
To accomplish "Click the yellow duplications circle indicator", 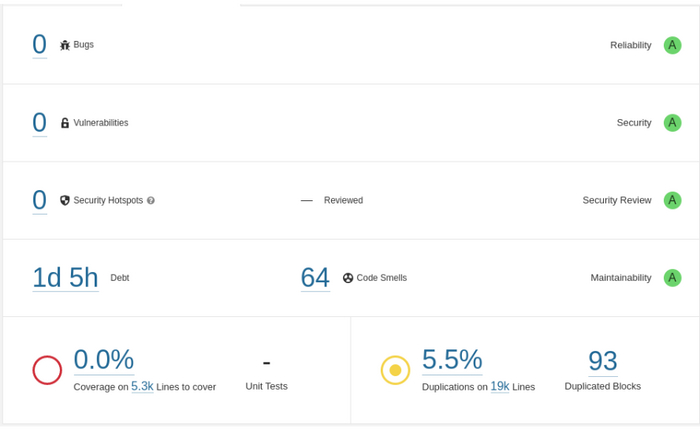I will pos(395,370).
